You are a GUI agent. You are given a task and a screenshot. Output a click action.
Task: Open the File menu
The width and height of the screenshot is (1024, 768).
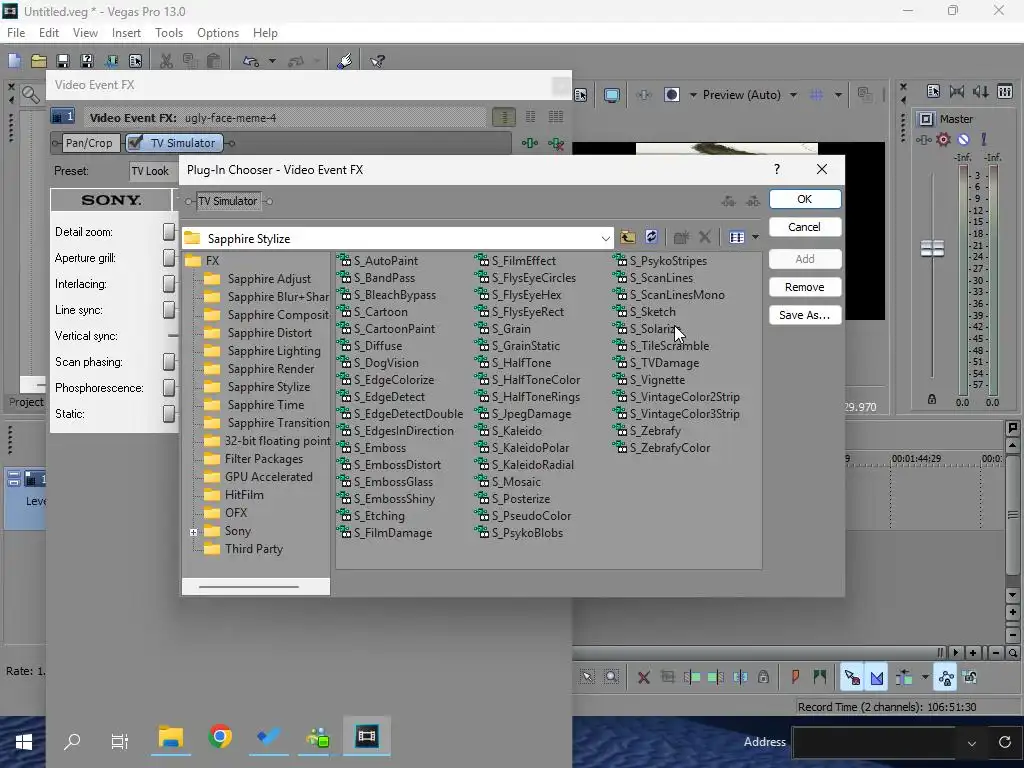(x=16, y=33)
